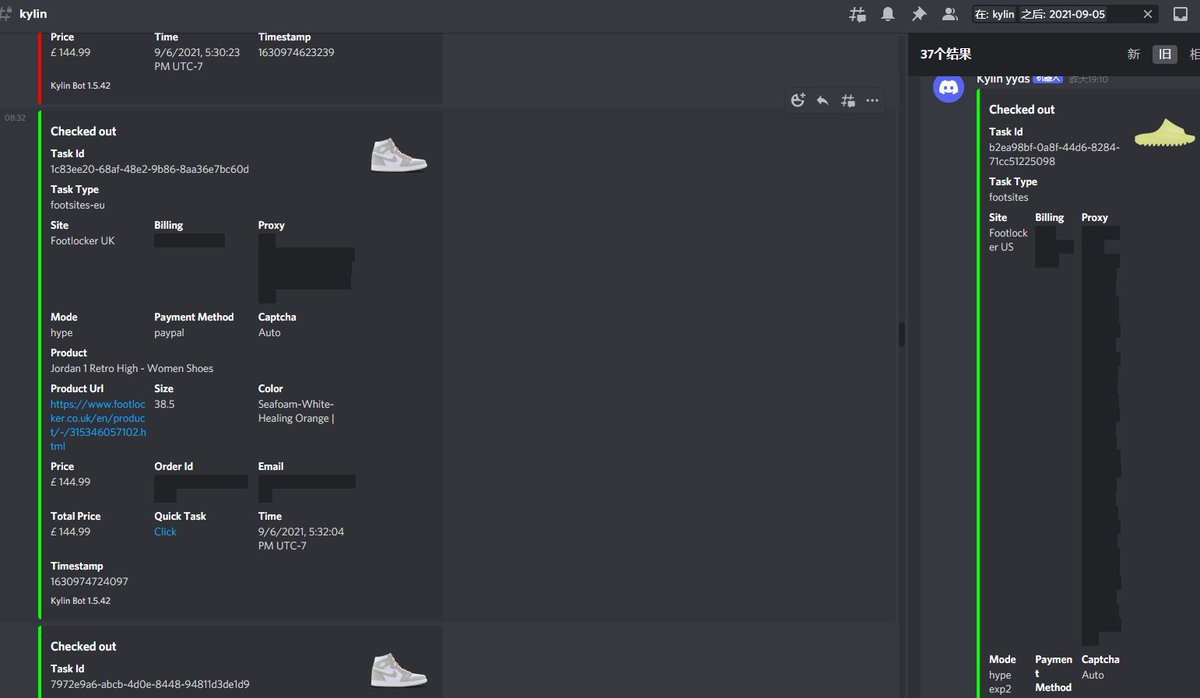Open the shoe thumbnail in the bottom embed

(x=399, y=669)
